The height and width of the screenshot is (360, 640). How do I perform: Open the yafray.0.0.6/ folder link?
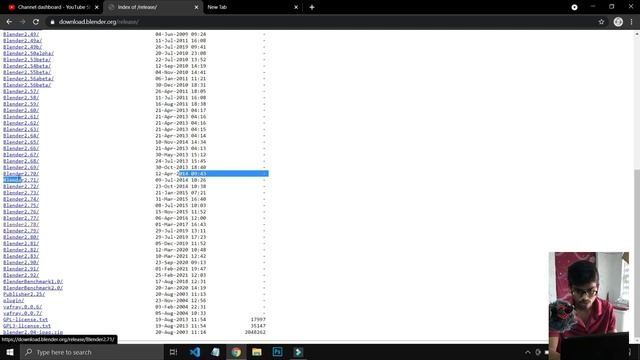22,307
